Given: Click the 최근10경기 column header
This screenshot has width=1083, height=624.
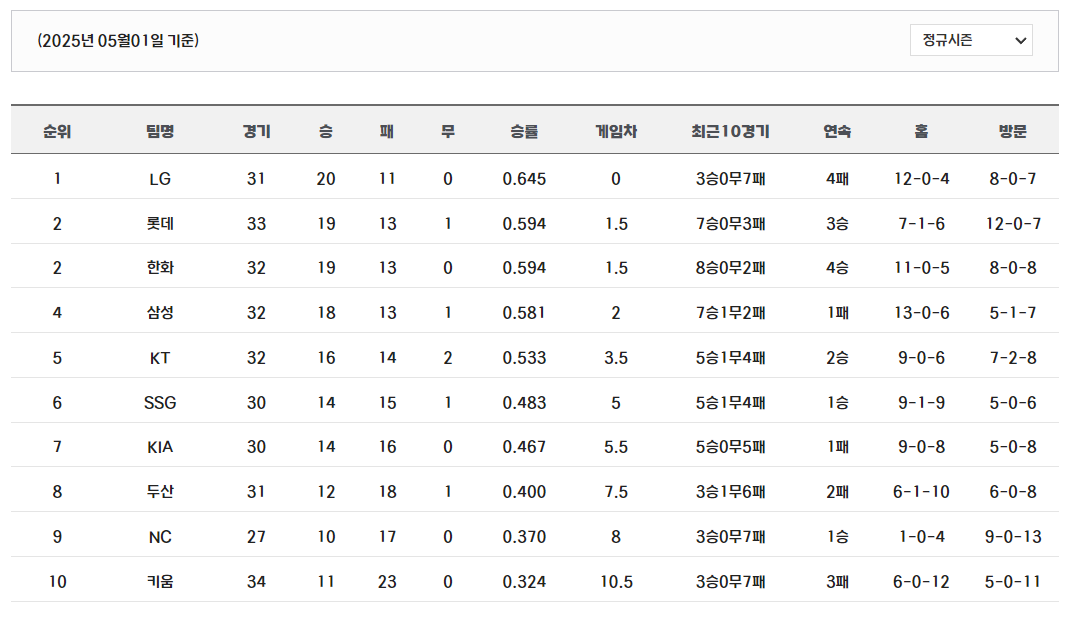Looking at the screenshot, I should coord(730,131).
